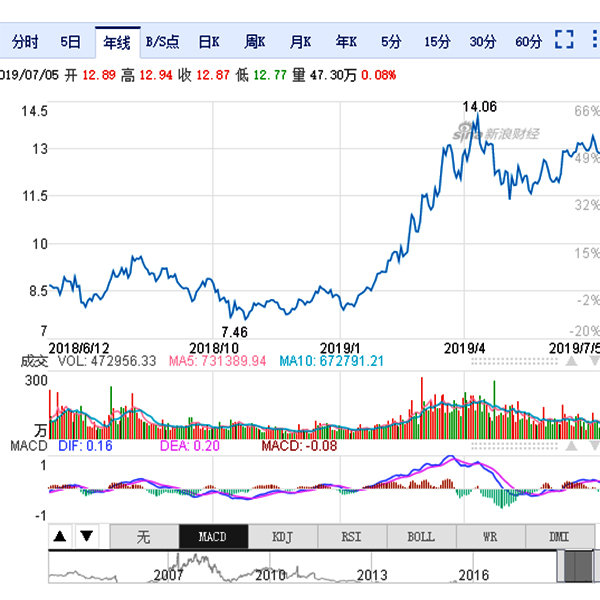Select the 月K monthly chart

coord(300,42)
